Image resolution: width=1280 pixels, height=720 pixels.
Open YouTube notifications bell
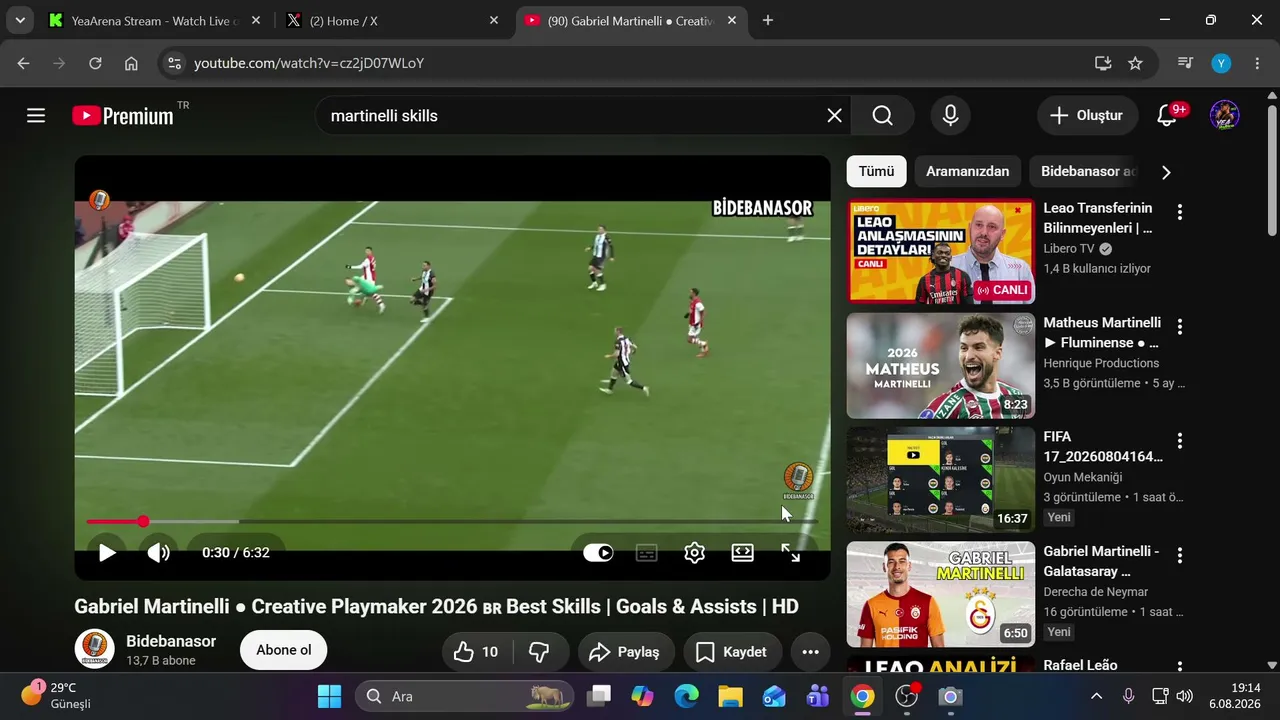coord(1167,116)
